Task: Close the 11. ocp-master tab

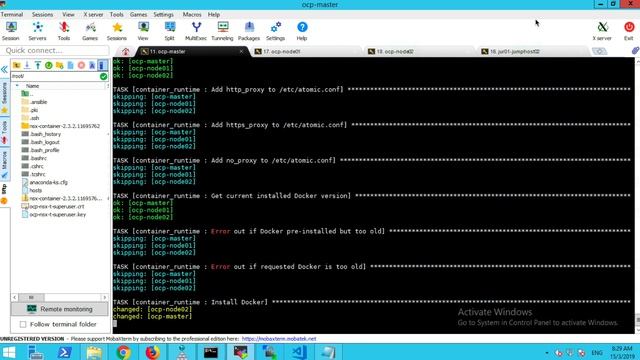Action: [x=241, y=51]
